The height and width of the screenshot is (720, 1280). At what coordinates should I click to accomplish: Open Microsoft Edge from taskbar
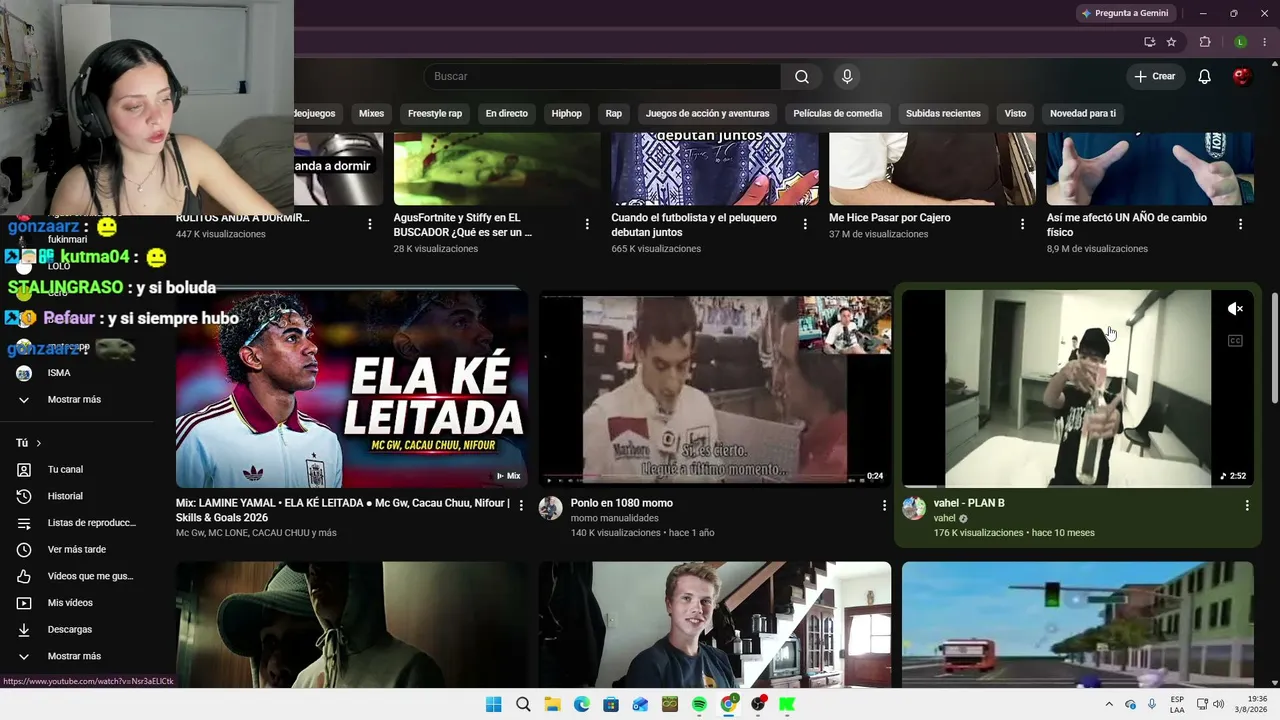(x=582, y=704)
